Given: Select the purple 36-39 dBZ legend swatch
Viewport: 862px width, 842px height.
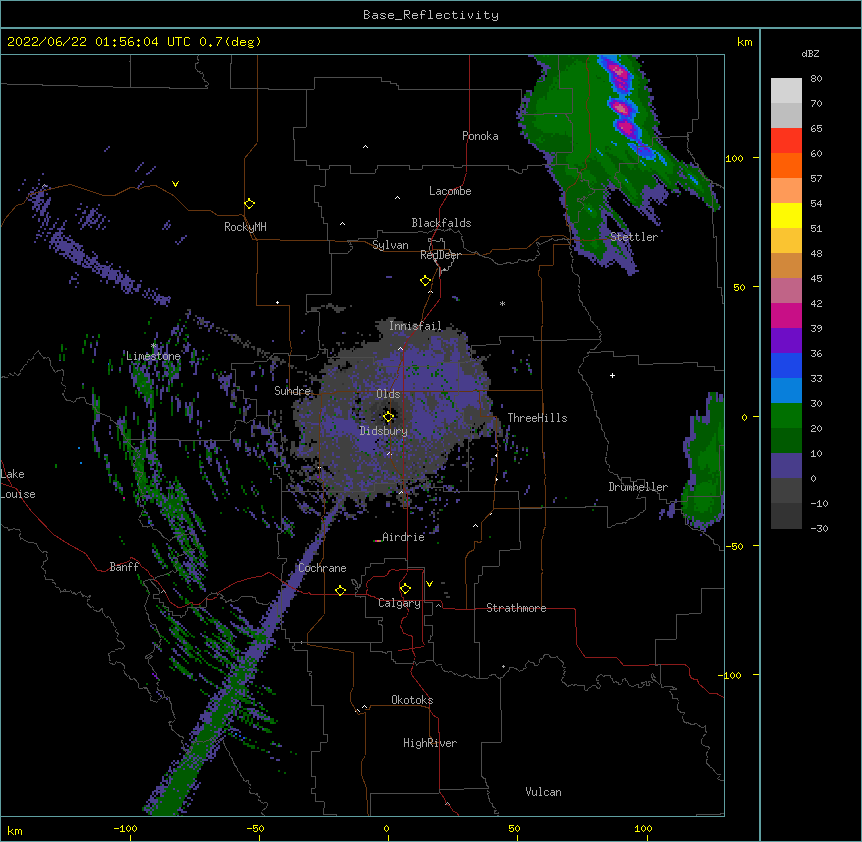Looking at the screenshot, I should tap(786, 341).
